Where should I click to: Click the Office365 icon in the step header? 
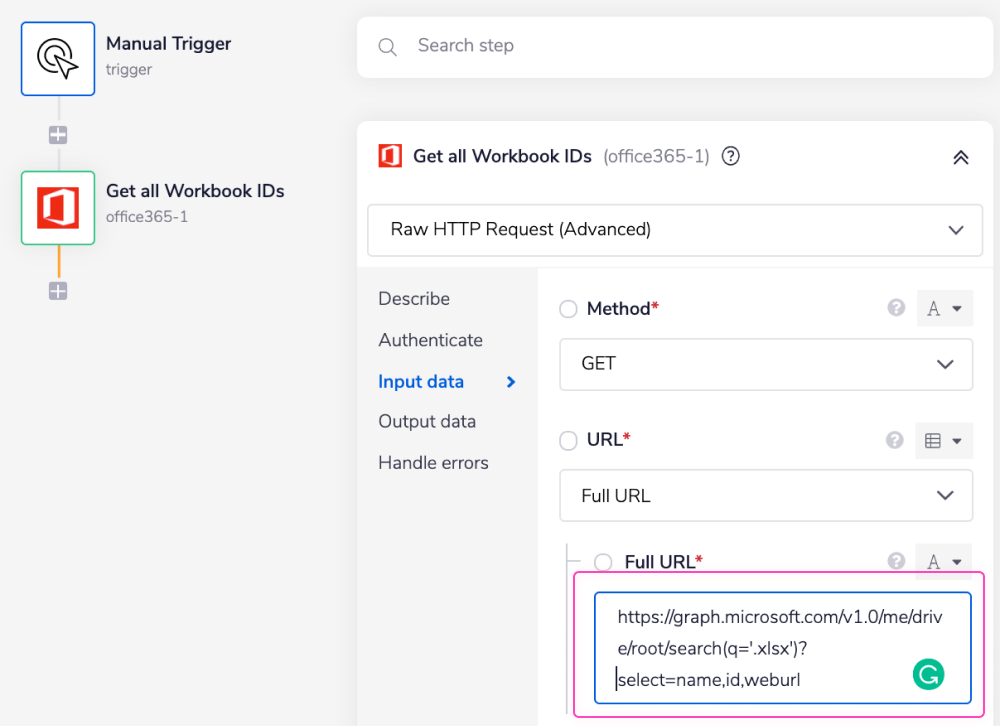click(x=389, y=156)
